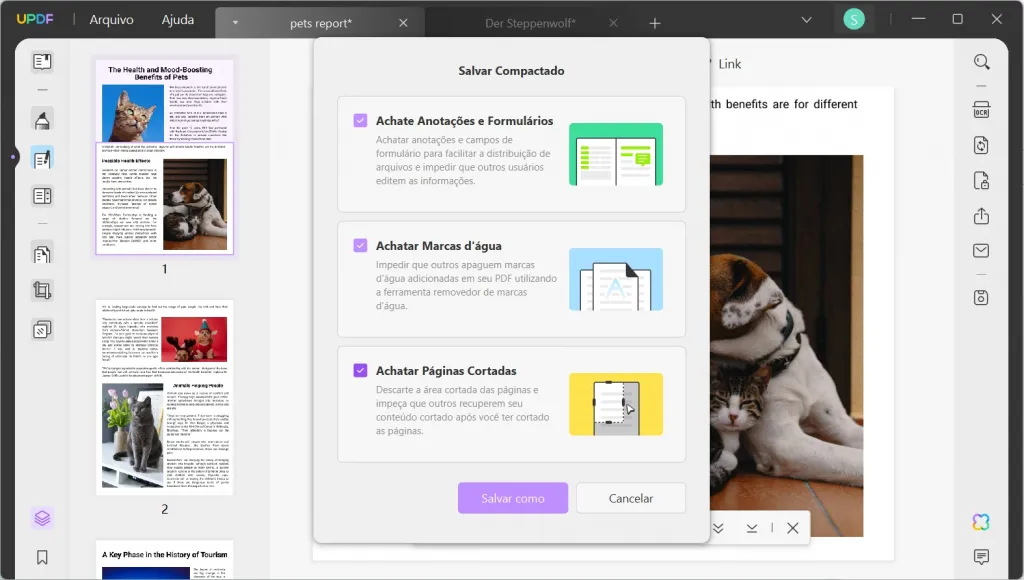Open the pets report tab dropdown chevron
Viewport: 1024px width, 580px height.
[x=234, y=20]
